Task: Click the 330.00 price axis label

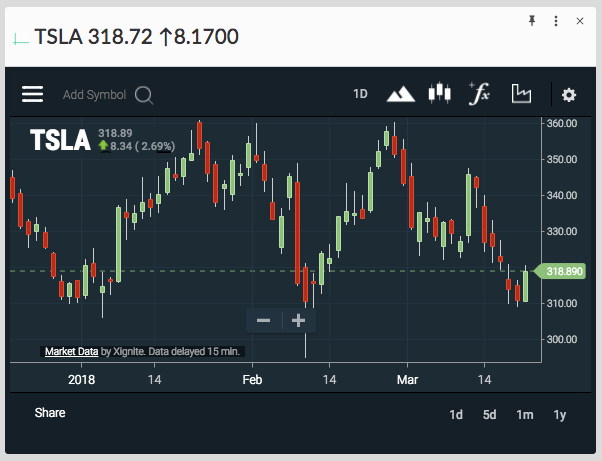Action: point(562,231)
